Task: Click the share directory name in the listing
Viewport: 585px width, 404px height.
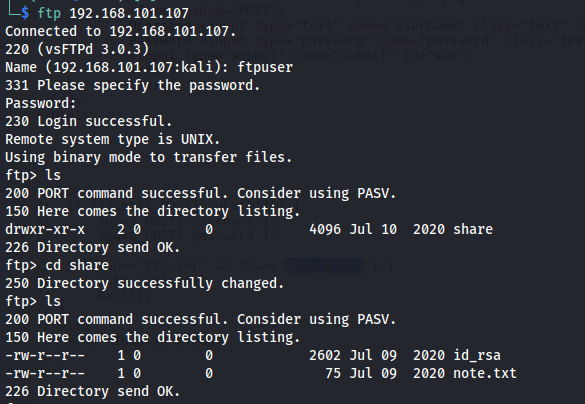Action: click(473, 229)
